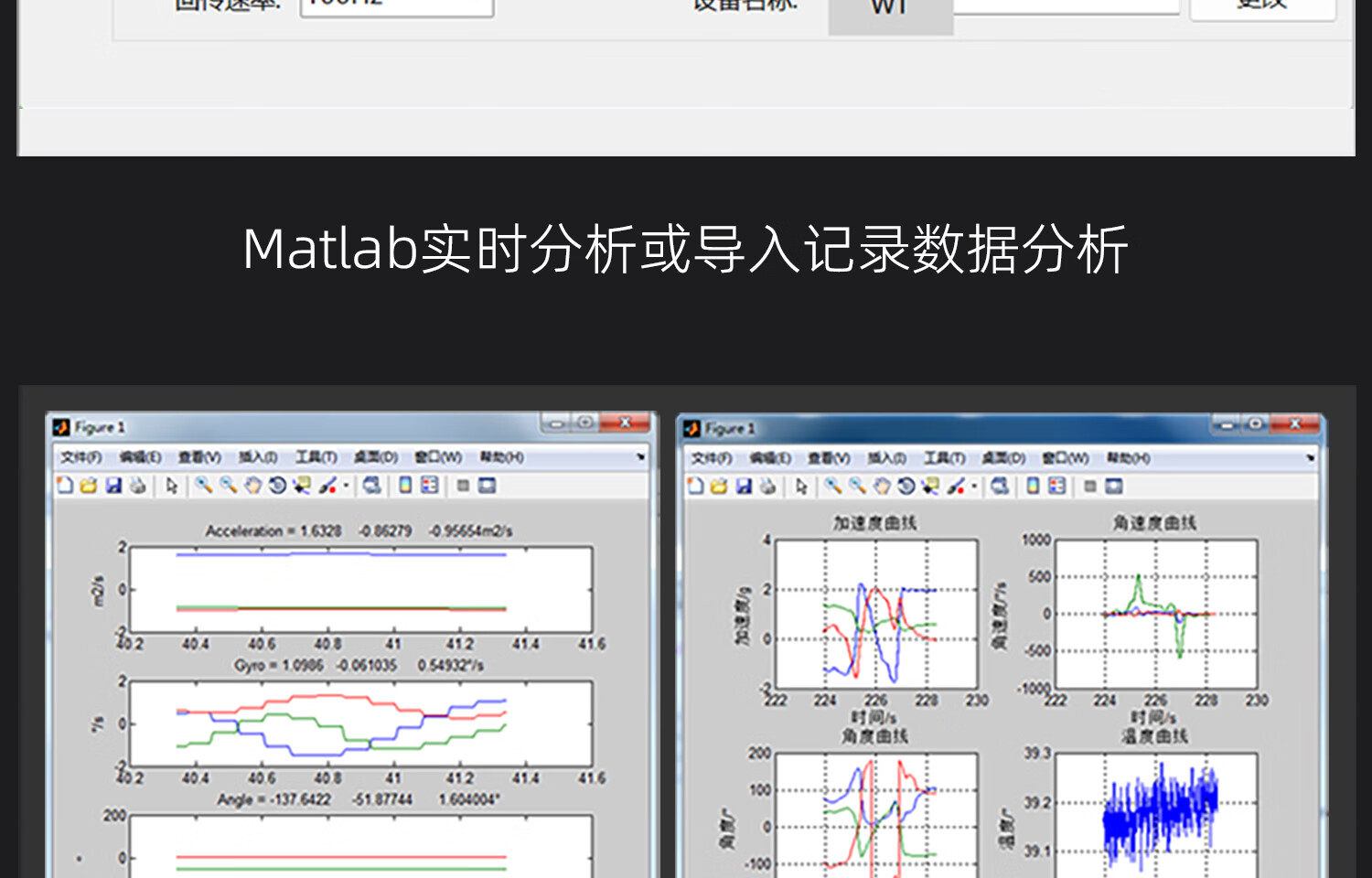
Task: Print the figure from the left window toolbar
Action: [138, 486]
